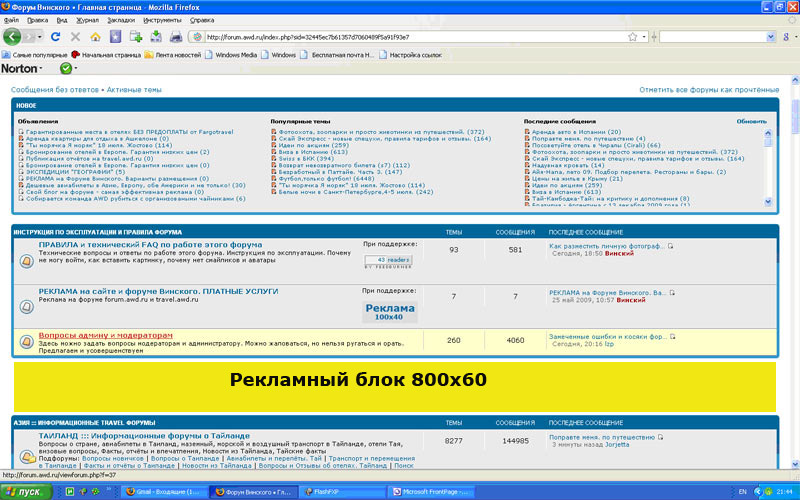Image resolution: width=800 pixels, height=500 pixels.
Task: Switch to FlashFXP in the taskbar
Action: 343,492
